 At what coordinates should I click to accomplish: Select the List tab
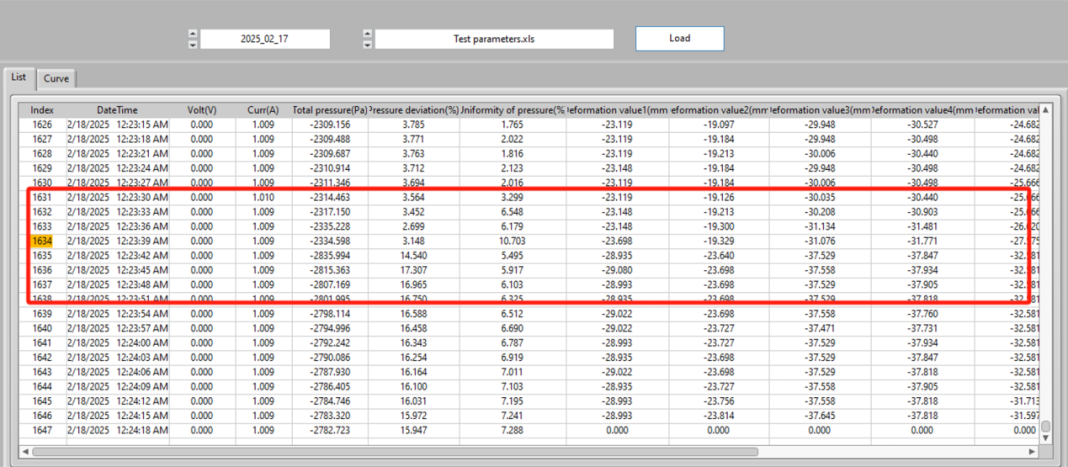(x=19, y=77)
